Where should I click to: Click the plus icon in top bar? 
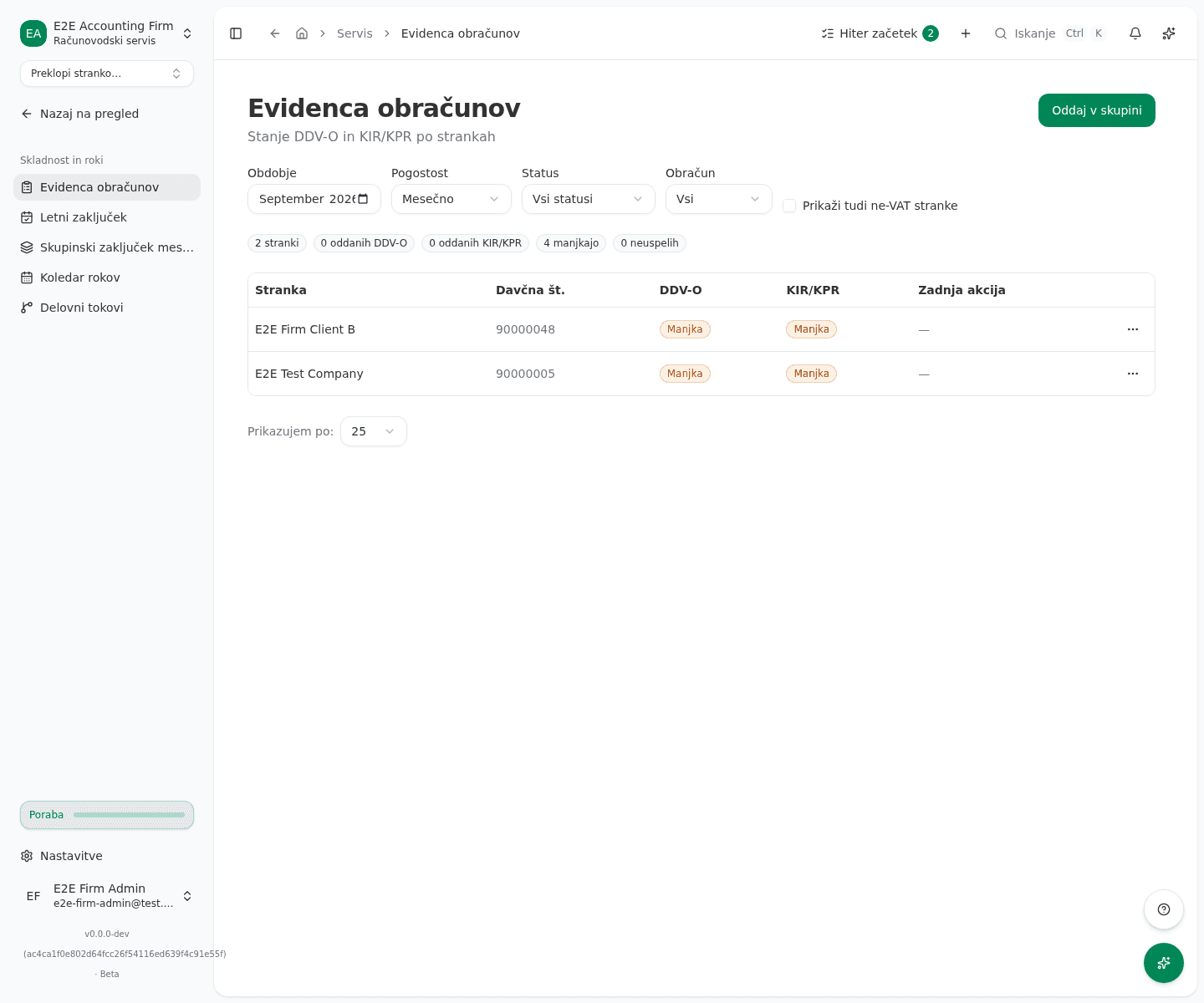(x=966, y=33)
